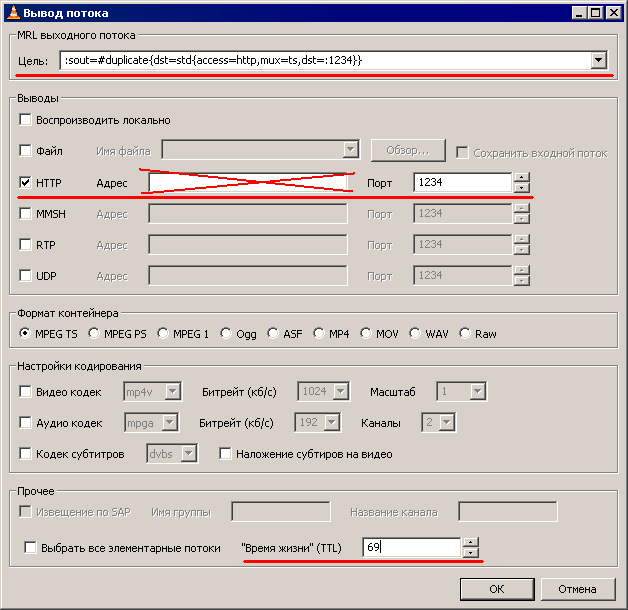
Task: Minimize the Вывод потока window
Action: coord(579,13)
